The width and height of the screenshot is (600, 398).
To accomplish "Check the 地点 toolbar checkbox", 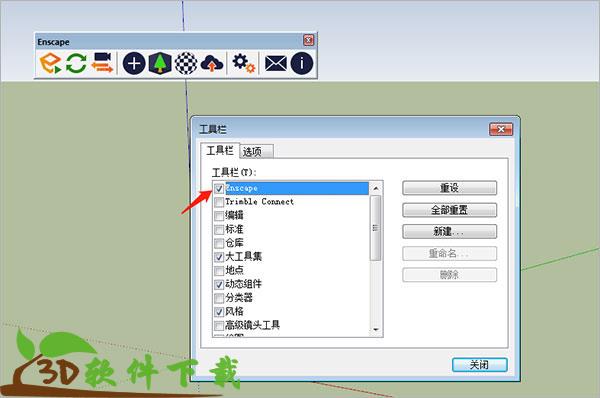I will coord(219,271).
